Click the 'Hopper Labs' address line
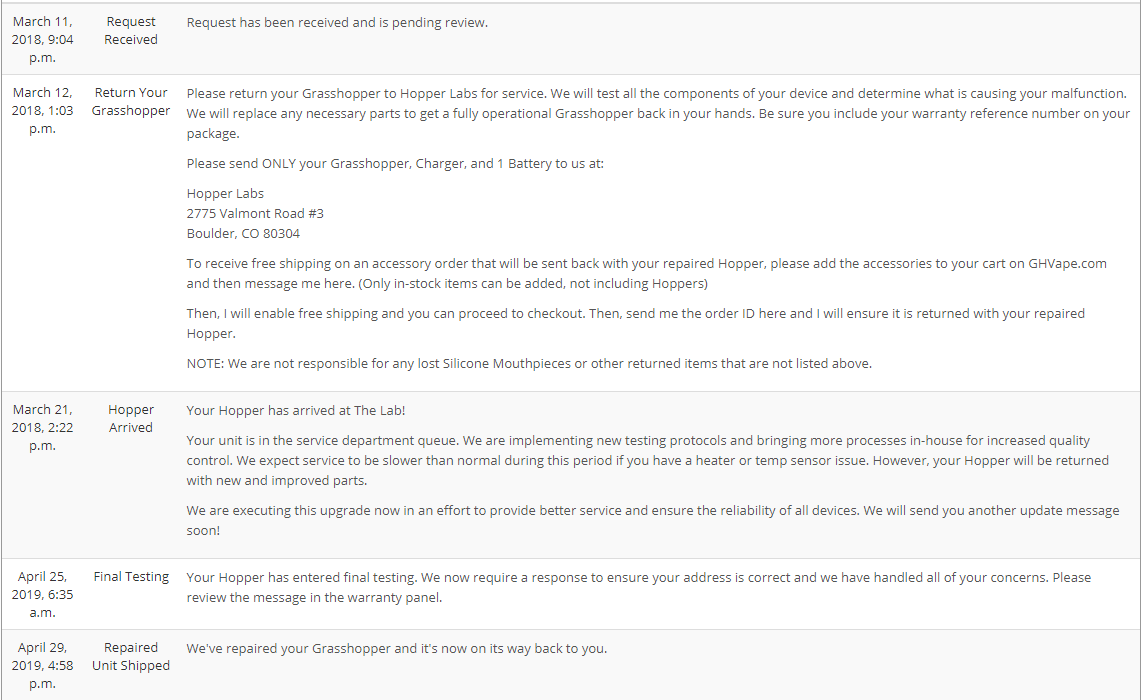The width and height of the screenshot is (1141, 700). point(225,194)
